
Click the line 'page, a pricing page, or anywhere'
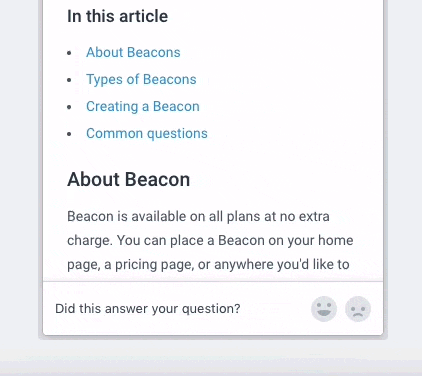208,264
